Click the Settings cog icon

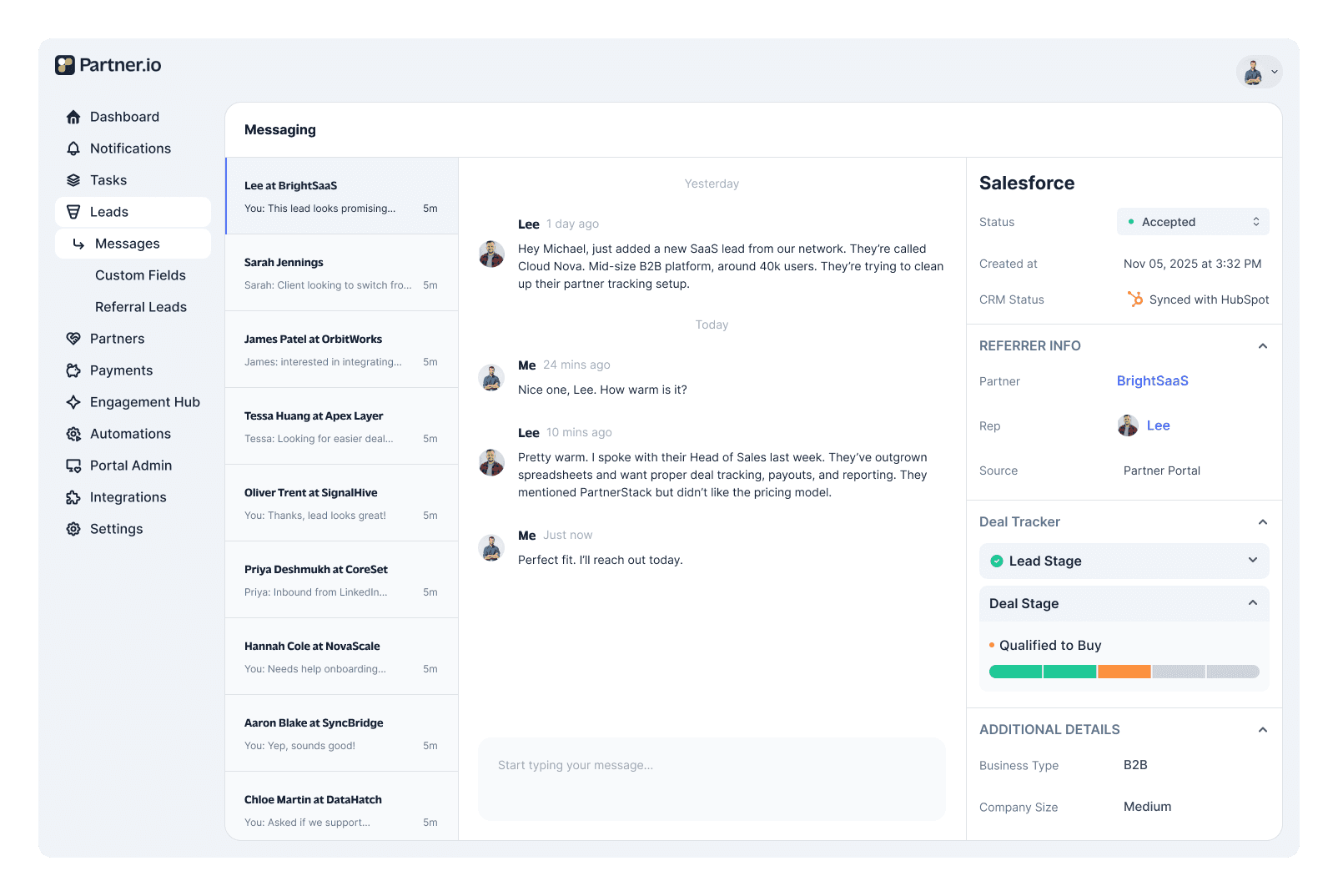tap(73, 529)
